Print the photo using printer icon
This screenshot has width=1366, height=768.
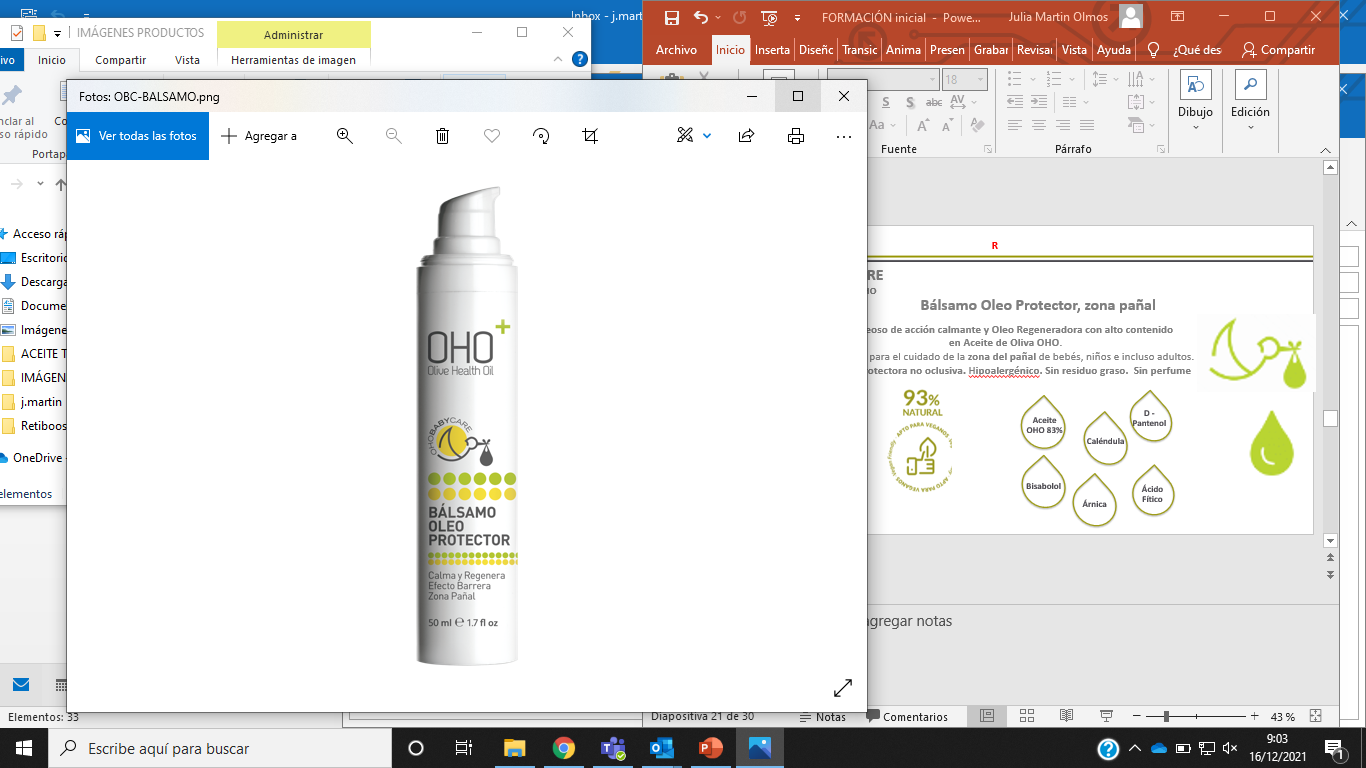pos(796,136)
